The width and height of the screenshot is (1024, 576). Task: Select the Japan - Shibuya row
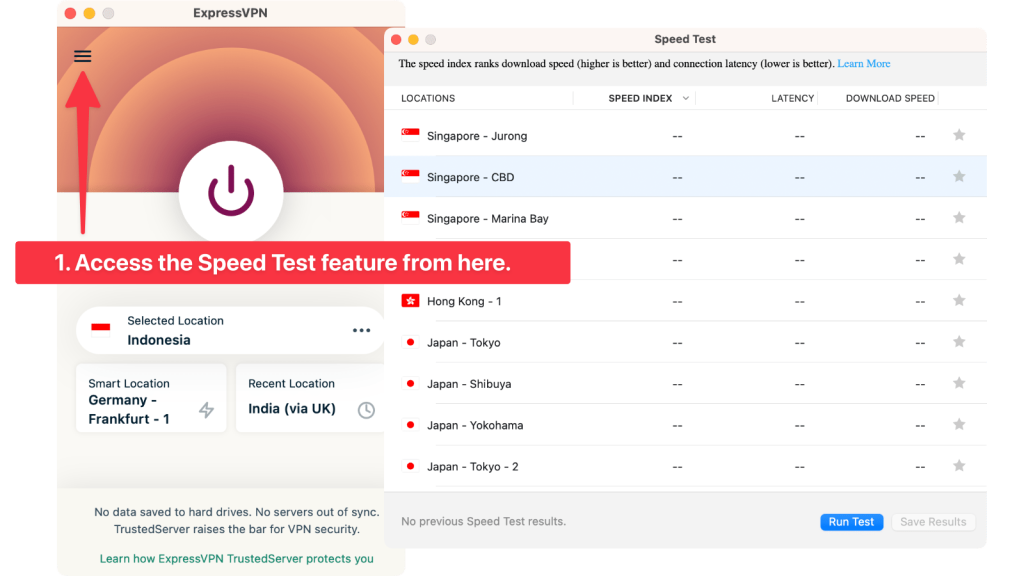tap(685, 383)
